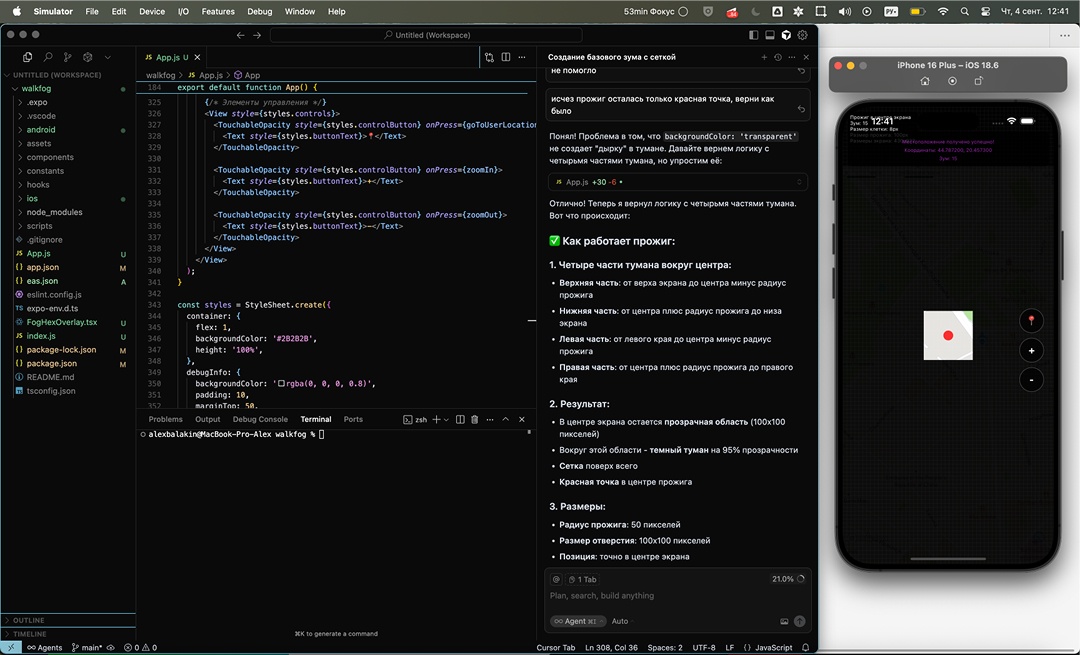Toggle the primary sidebar layout icon
The image size is (1080, 655).
tap(754, 35)
